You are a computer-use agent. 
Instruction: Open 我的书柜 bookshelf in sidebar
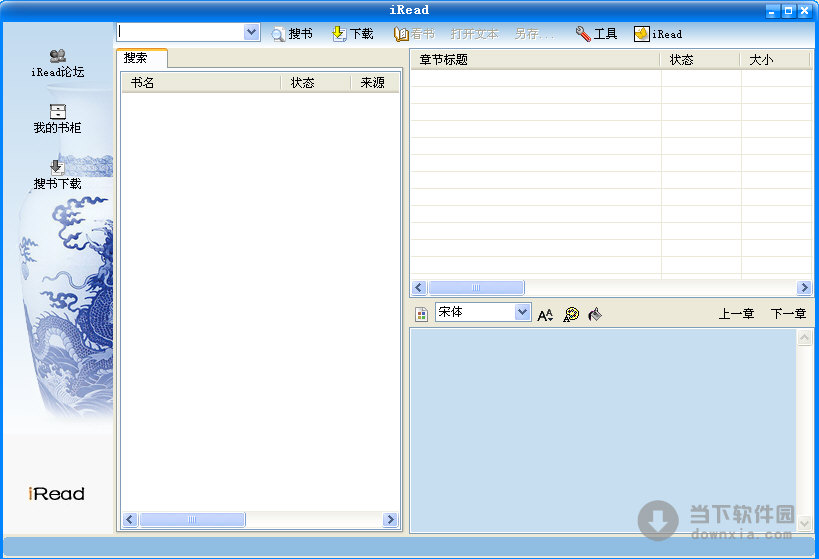click(x=57, y=119)
